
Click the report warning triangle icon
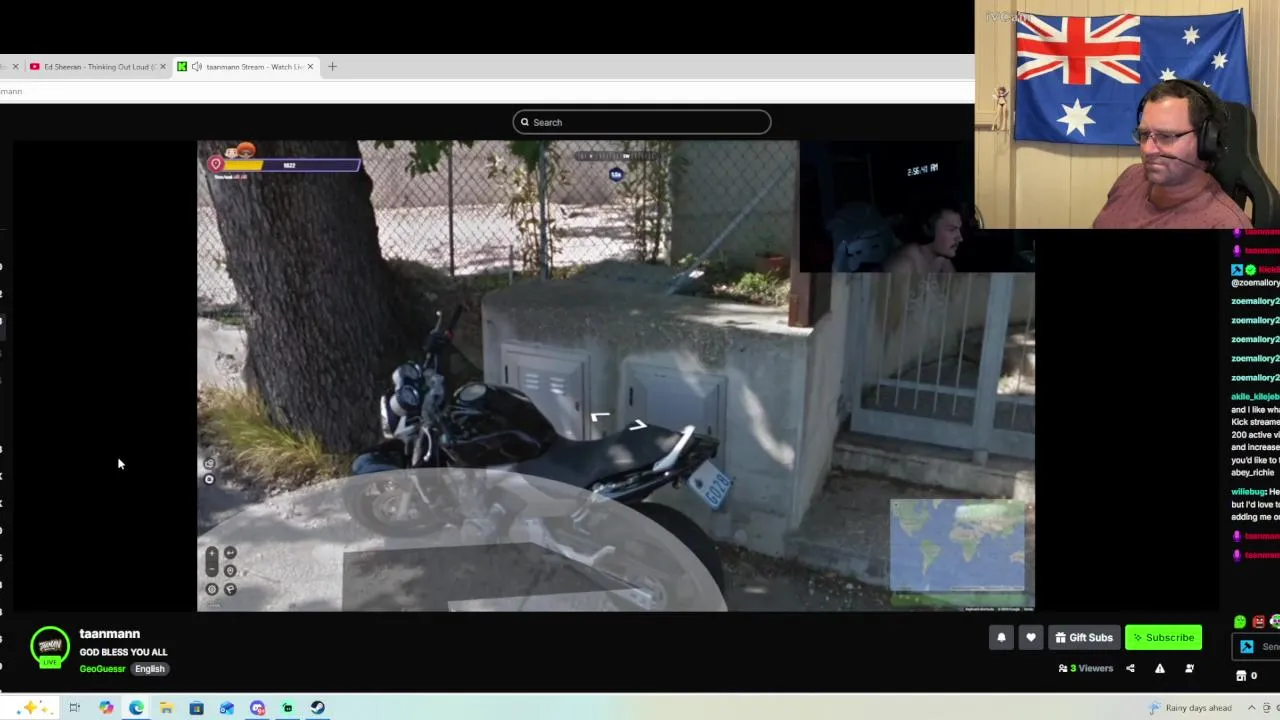pos(1160,668)
